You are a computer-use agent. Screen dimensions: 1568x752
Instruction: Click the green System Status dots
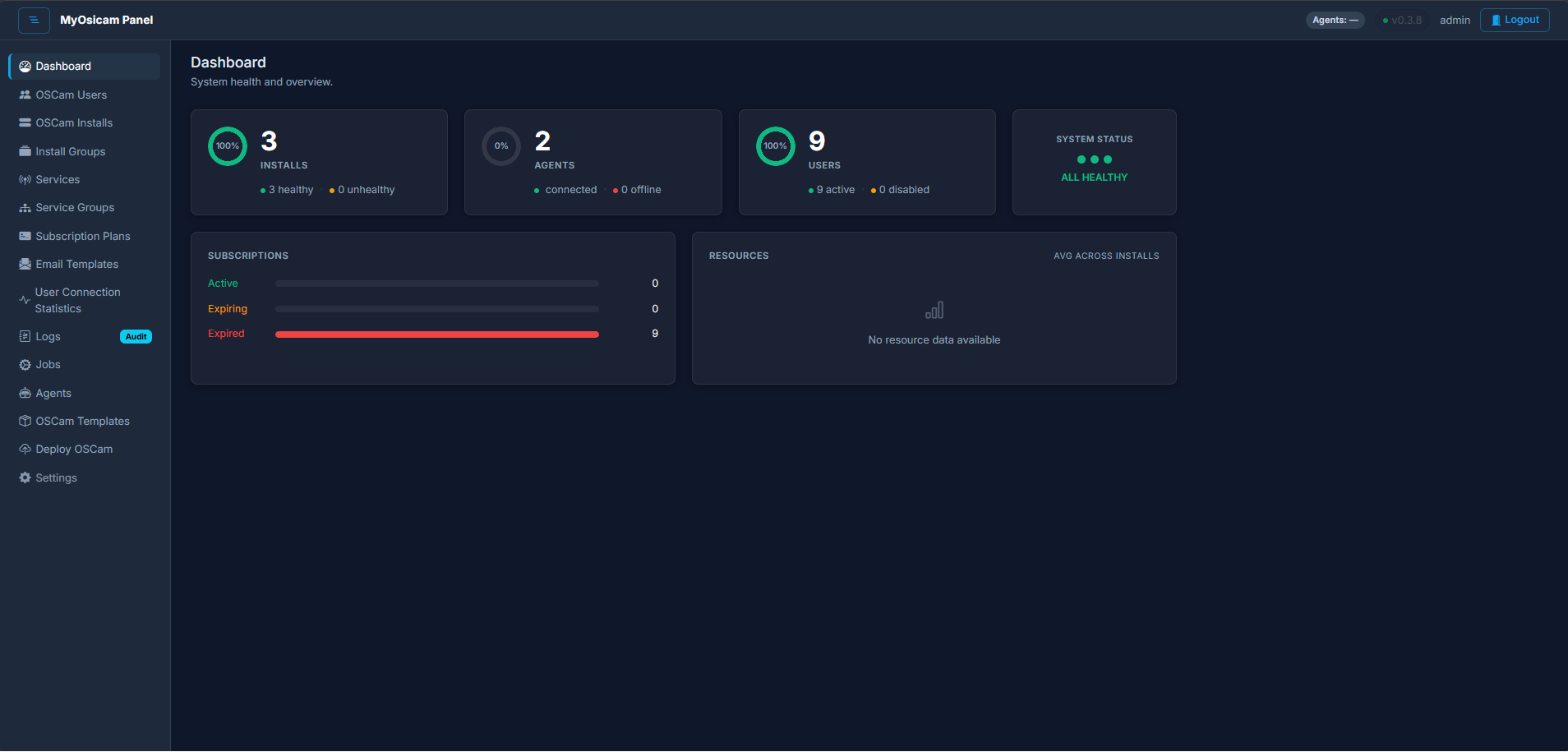click(1095, 159)
